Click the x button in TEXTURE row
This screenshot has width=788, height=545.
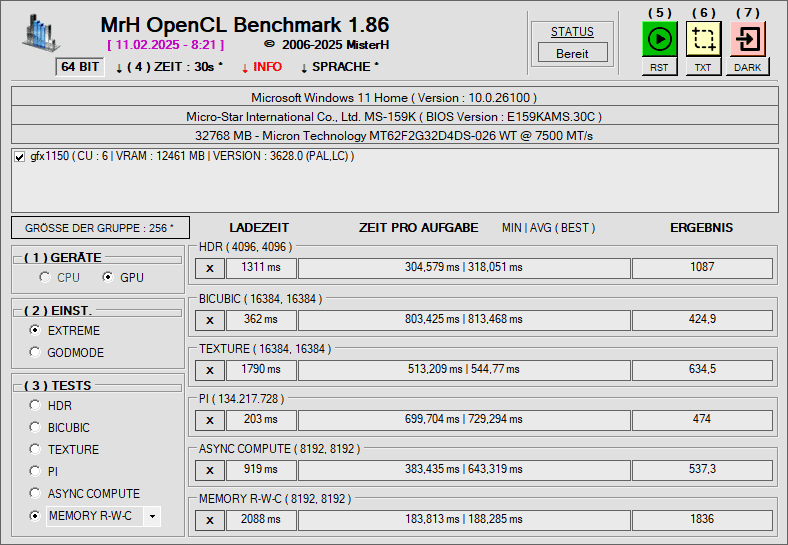(x=210, y=371)
